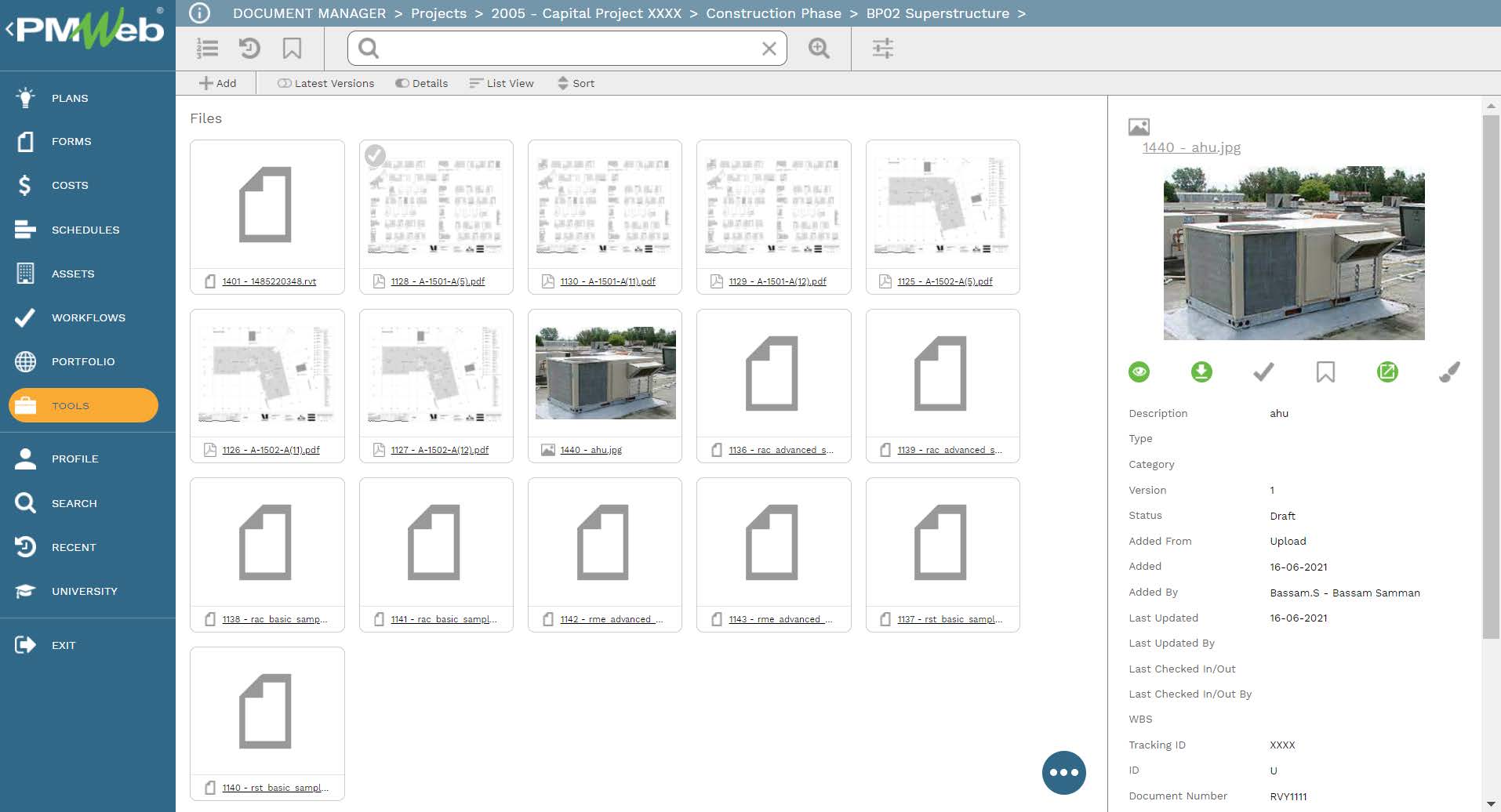
Task: Click the green eye preview icon
Action: tap(1139, 372)
